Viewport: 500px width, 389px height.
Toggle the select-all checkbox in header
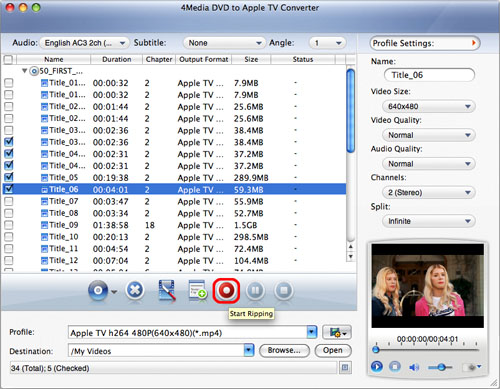(x=8, y=59)
